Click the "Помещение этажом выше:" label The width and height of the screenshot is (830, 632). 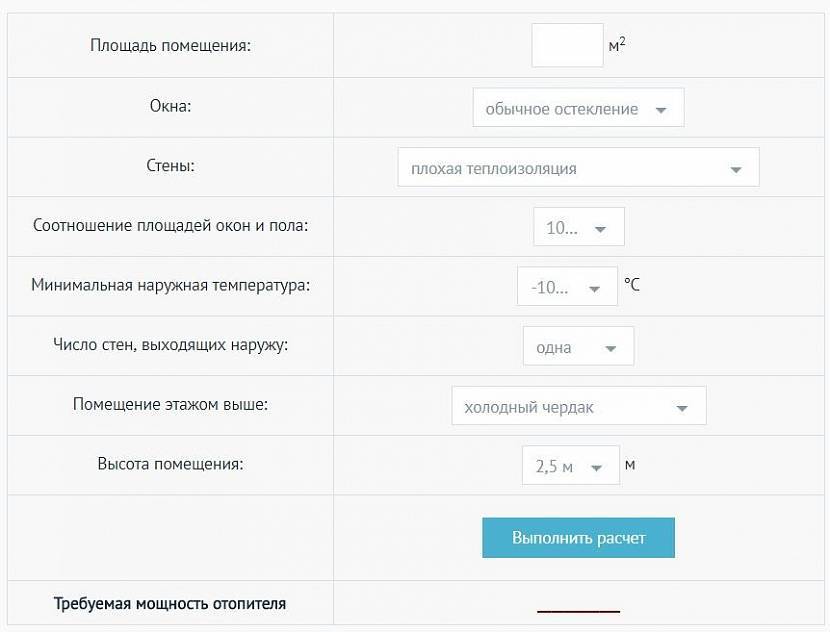170,405
